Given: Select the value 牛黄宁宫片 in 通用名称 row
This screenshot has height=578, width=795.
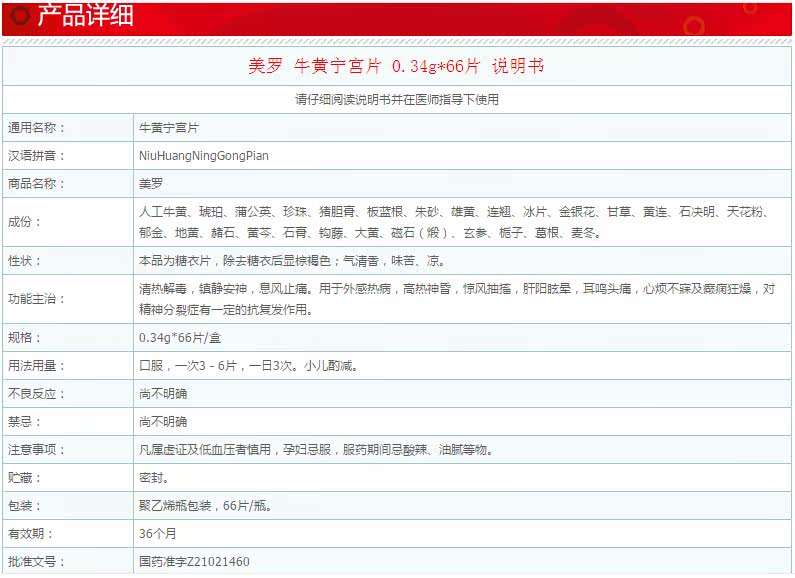Looking at the screenshot, I should click(x=169, y=128).
